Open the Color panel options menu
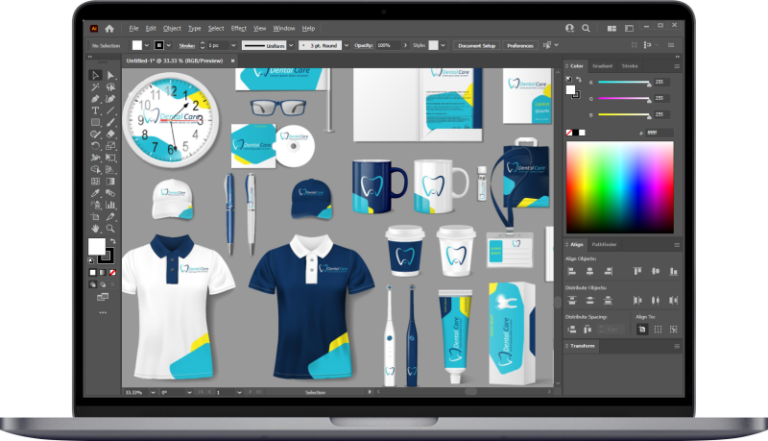Image resolution: width=768 pixels, height=441 pixels. (677, 66)
